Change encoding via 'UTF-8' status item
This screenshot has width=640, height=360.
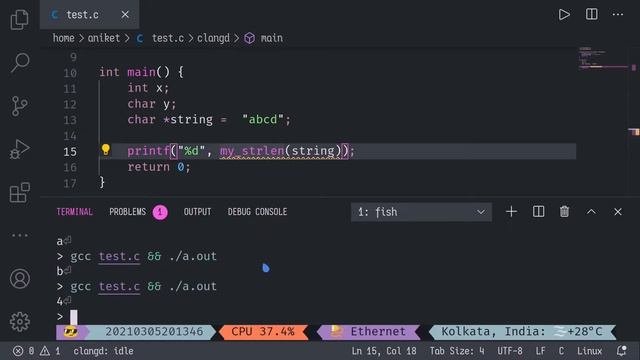(x=510, y=351)
